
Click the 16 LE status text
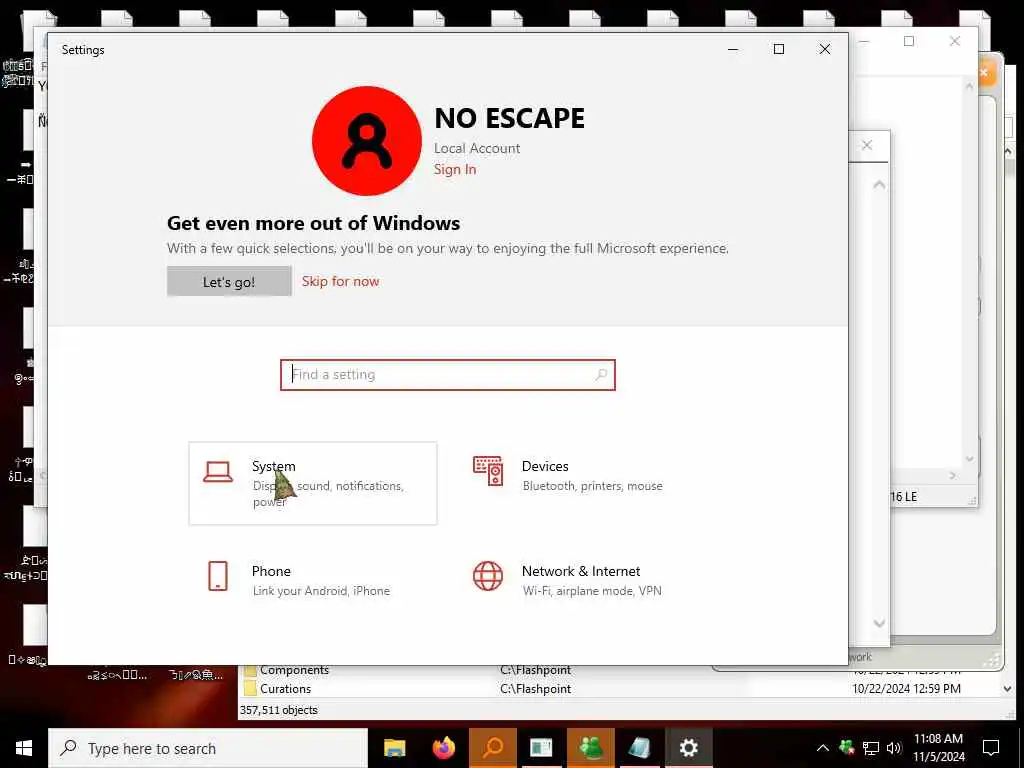click(904, 496)
